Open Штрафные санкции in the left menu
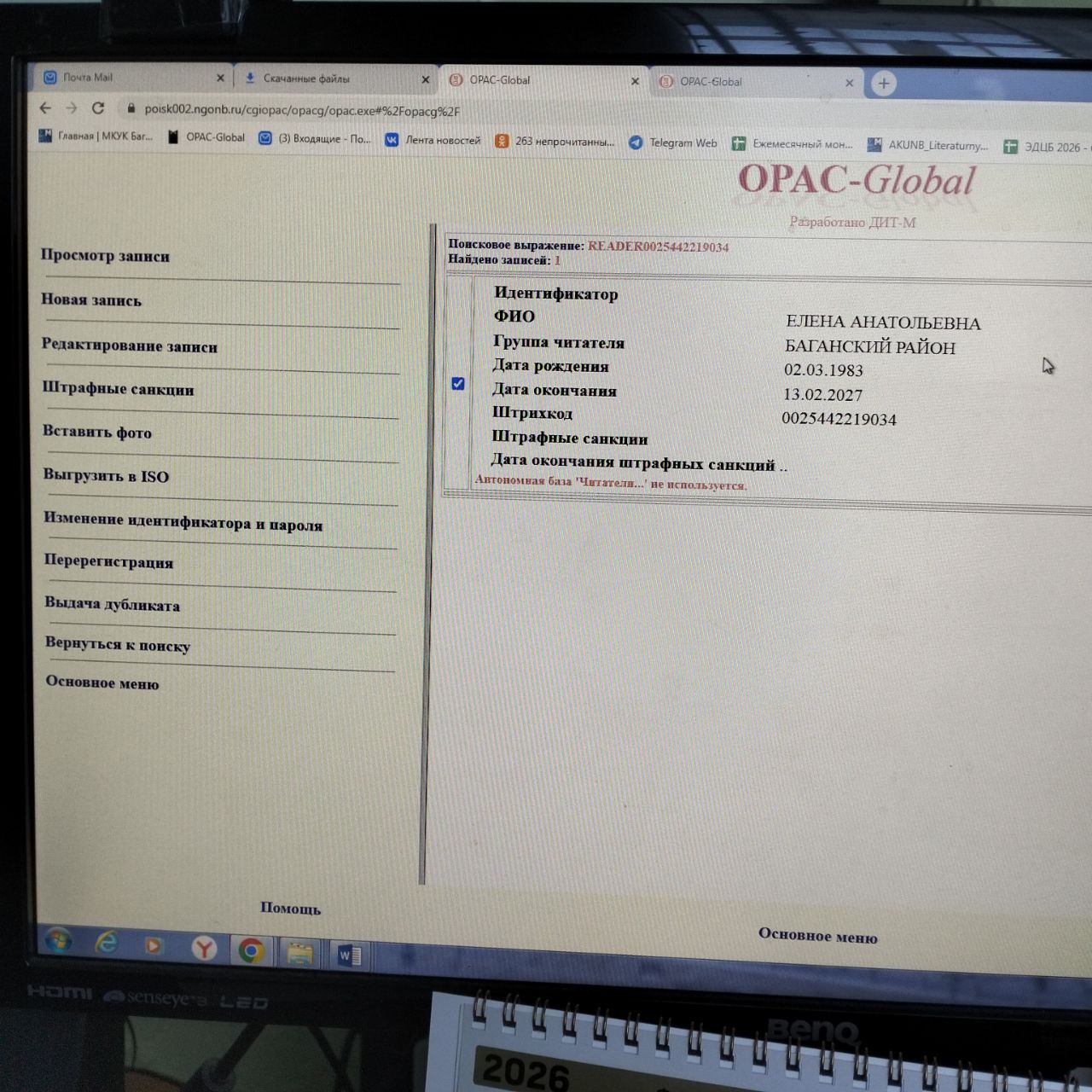 (x=119, y=389)
